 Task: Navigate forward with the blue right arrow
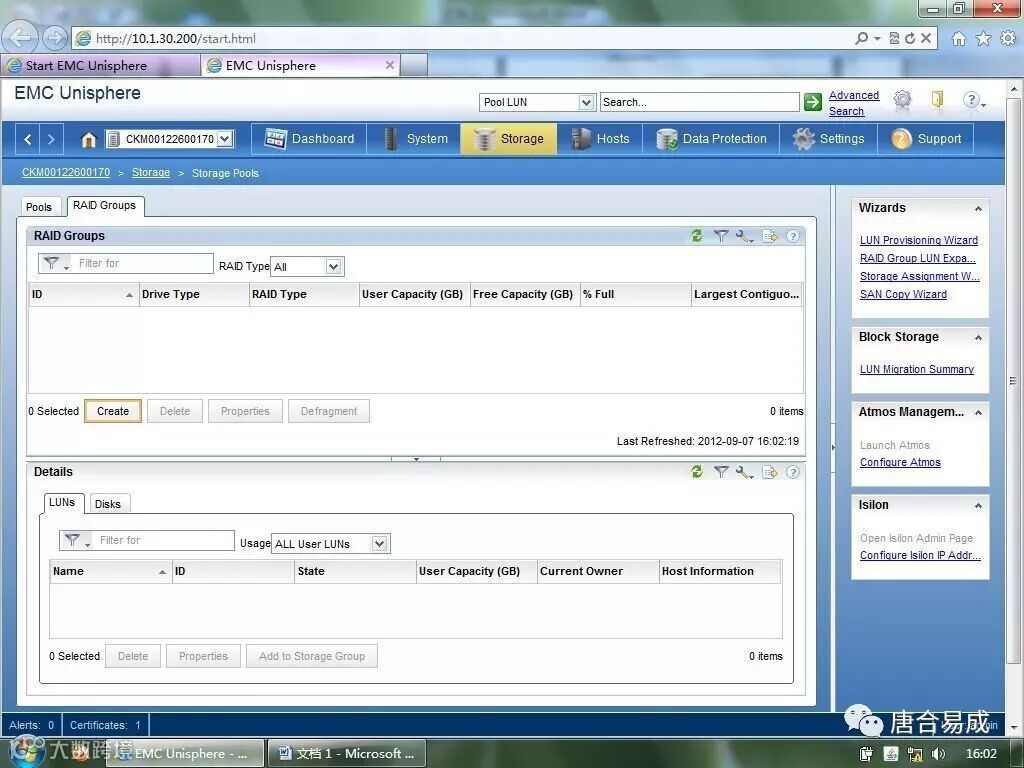(x=51, y=139)
